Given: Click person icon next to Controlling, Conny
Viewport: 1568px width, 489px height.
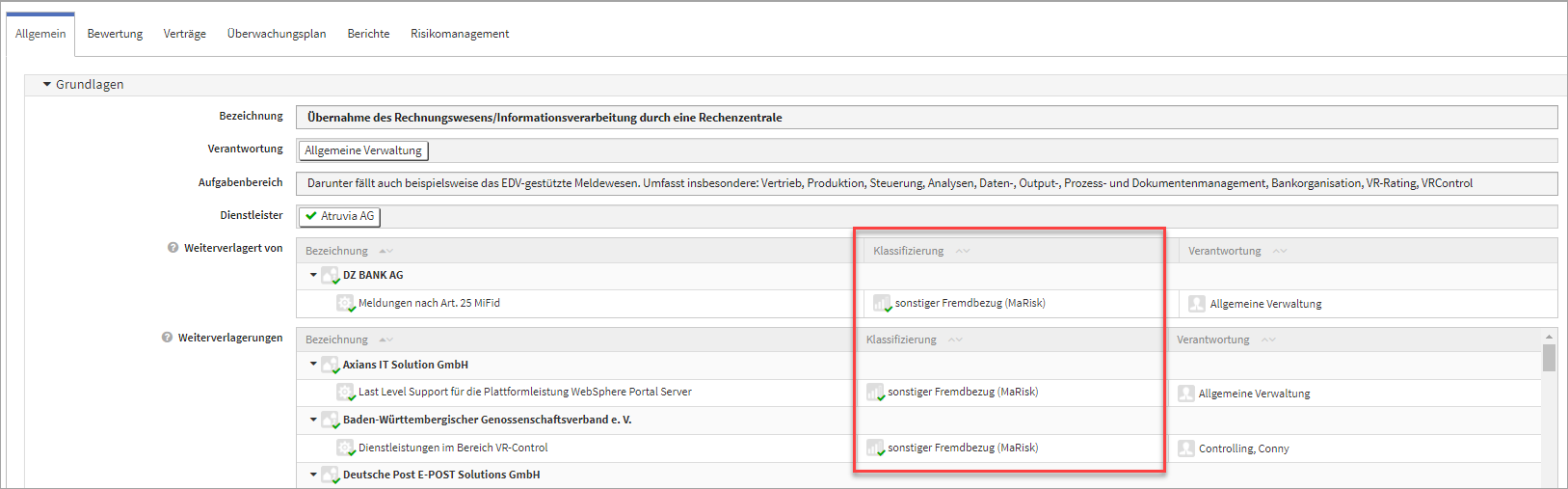Looking at the screenshot, I should point(1186,448).
